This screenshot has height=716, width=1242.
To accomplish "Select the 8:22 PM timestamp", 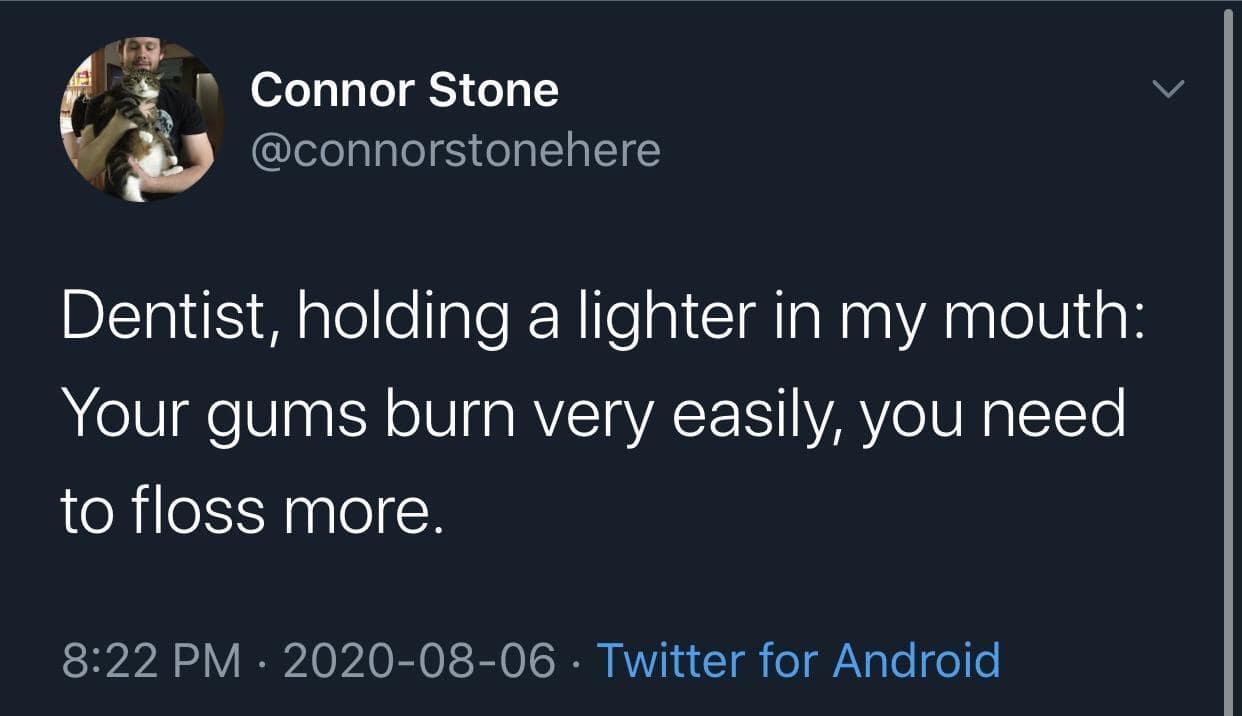I will 151,661.
